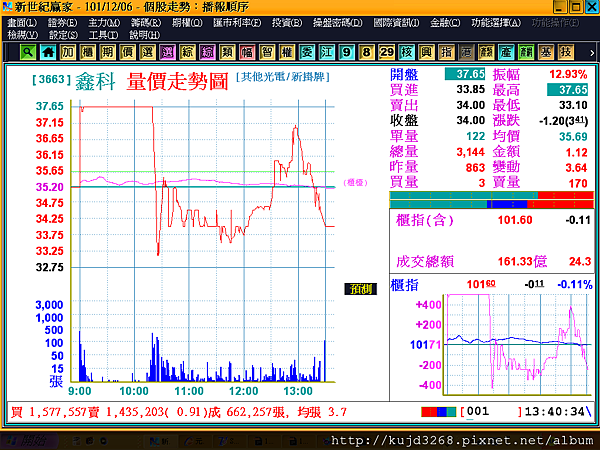Click the 開始 Start button on taskbar
This screenshot has width=600, height=450.
(29, 440)
